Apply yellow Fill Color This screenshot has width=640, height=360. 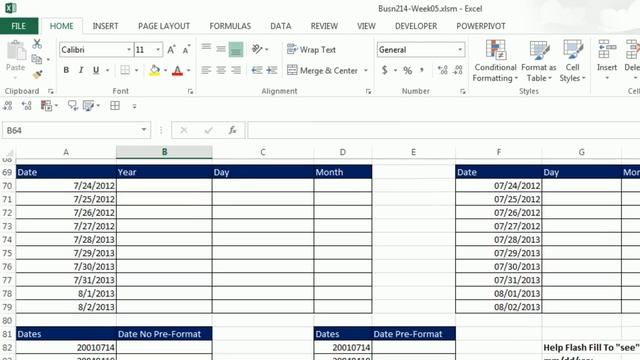pos(155,70)
